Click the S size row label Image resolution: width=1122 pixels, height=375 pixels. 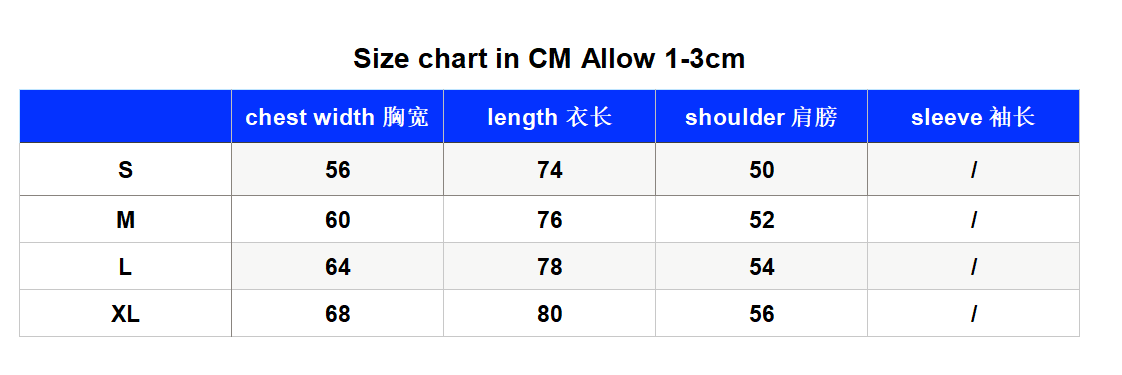(x=125, y=170)
